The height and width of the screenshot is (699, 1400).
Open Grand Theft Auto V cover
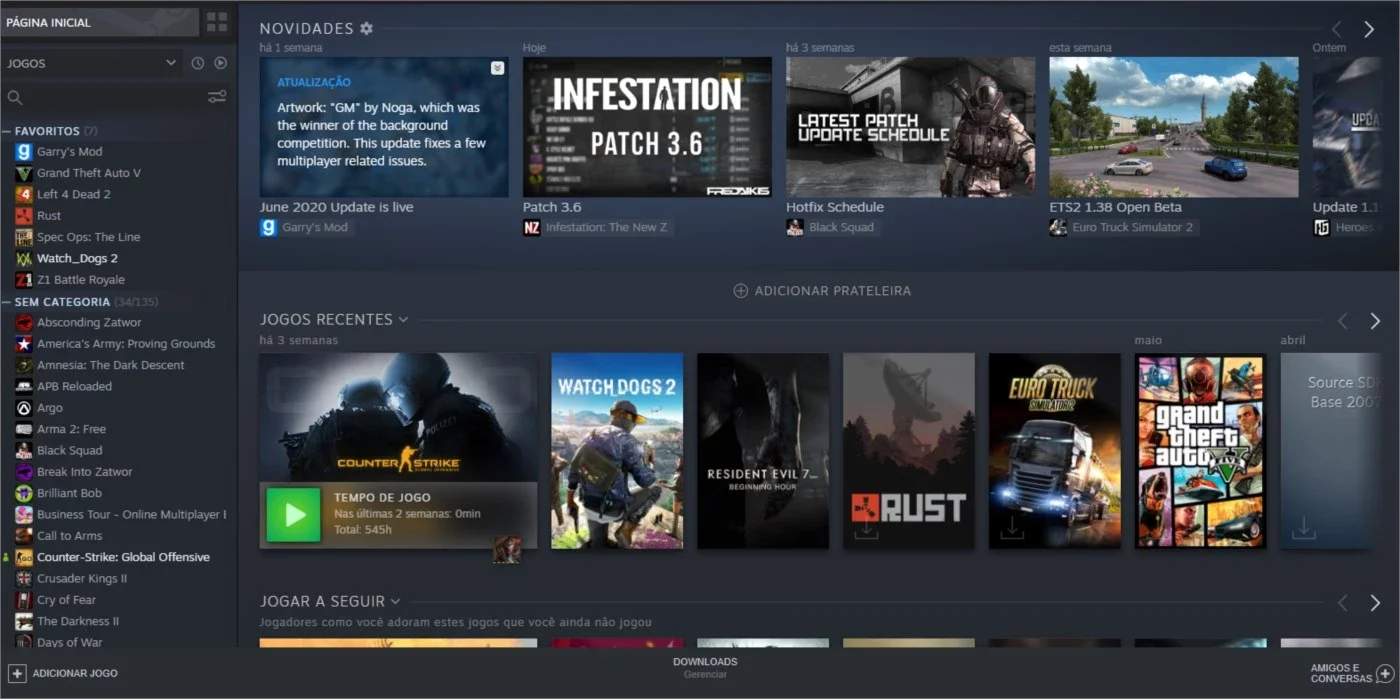tap(1201, 450)
